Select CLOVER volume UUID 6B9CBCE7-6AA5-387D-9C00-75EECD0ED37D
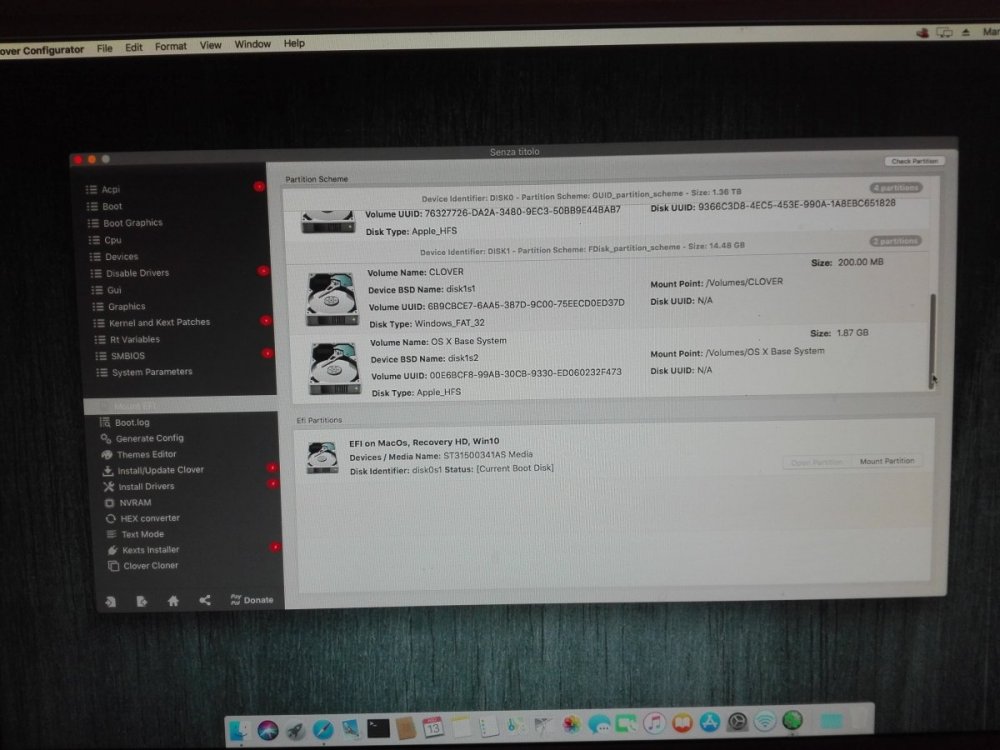This screenshot has height=750, width=1000. click(526, 304)
